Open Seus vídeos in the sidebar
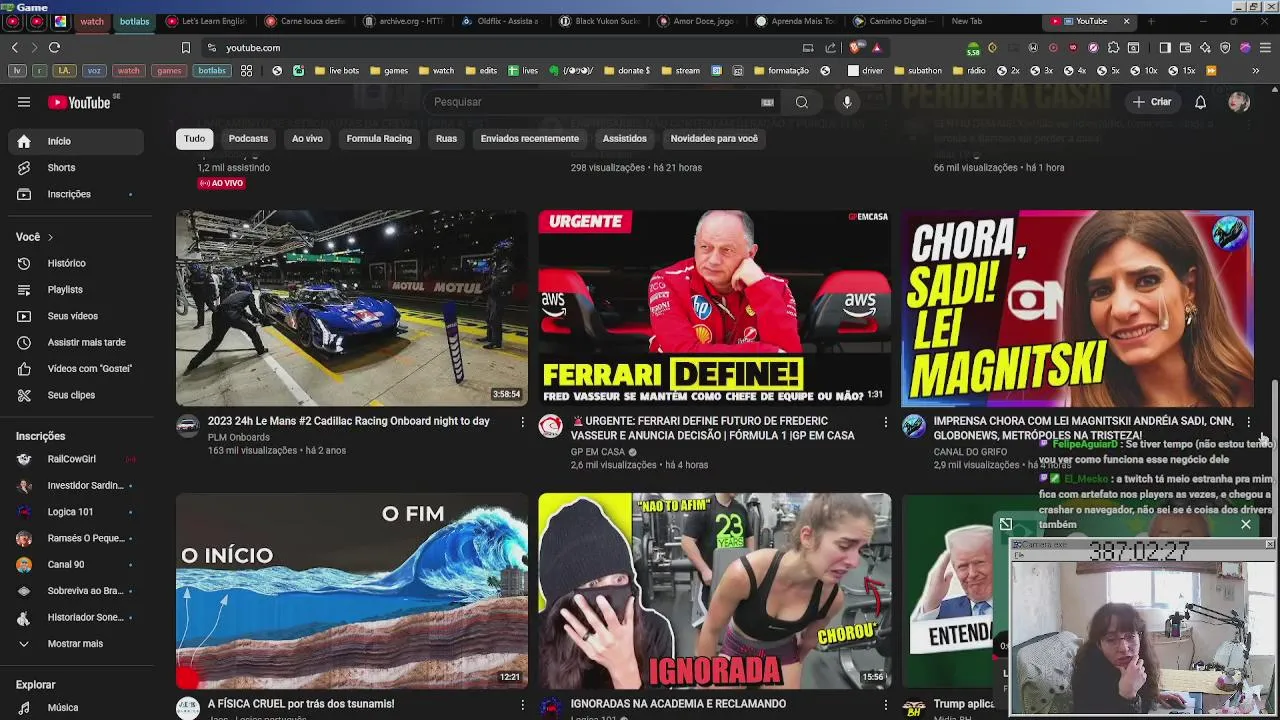The width and height of the screenshot is (1280, 720). point(76,316)
